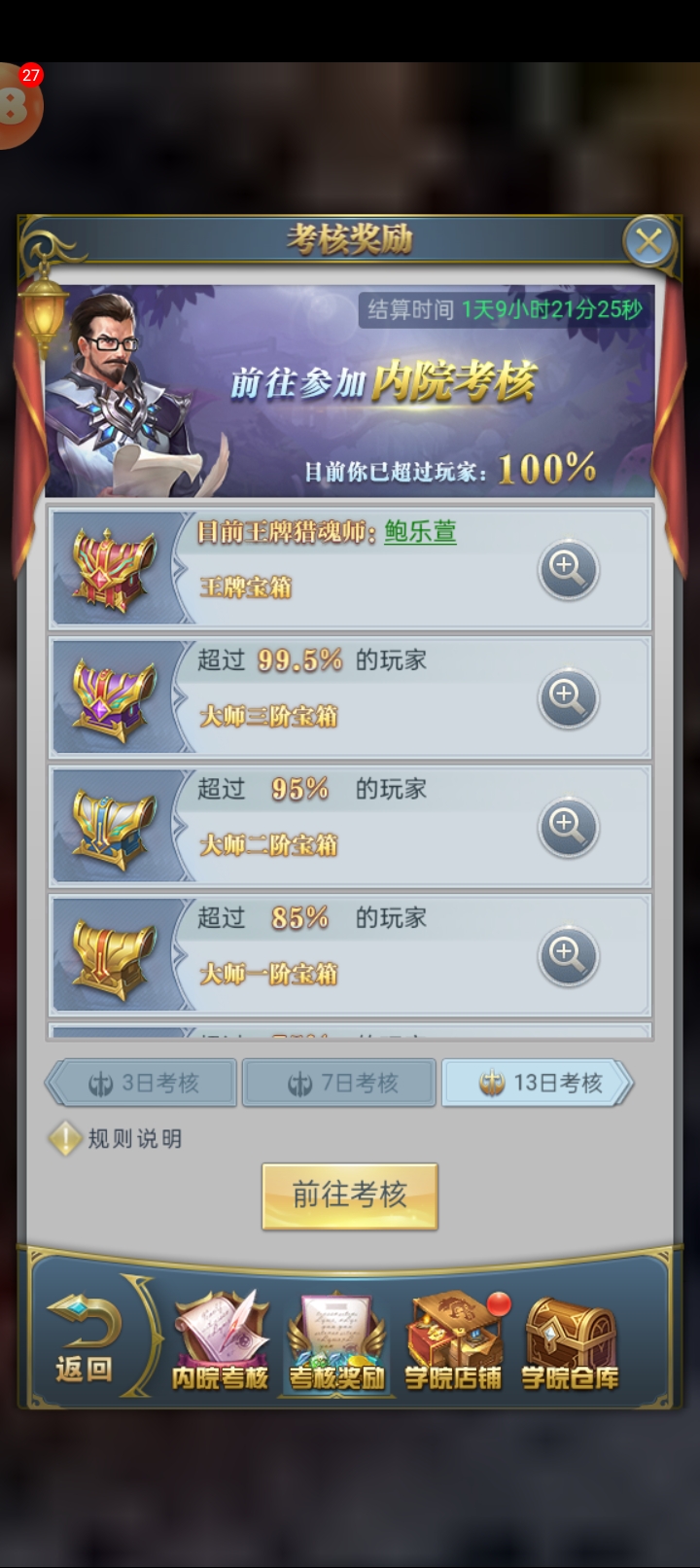
Task: Tap the red 王牌宝箱 chest thumbnail
Action: click(115, 569)
